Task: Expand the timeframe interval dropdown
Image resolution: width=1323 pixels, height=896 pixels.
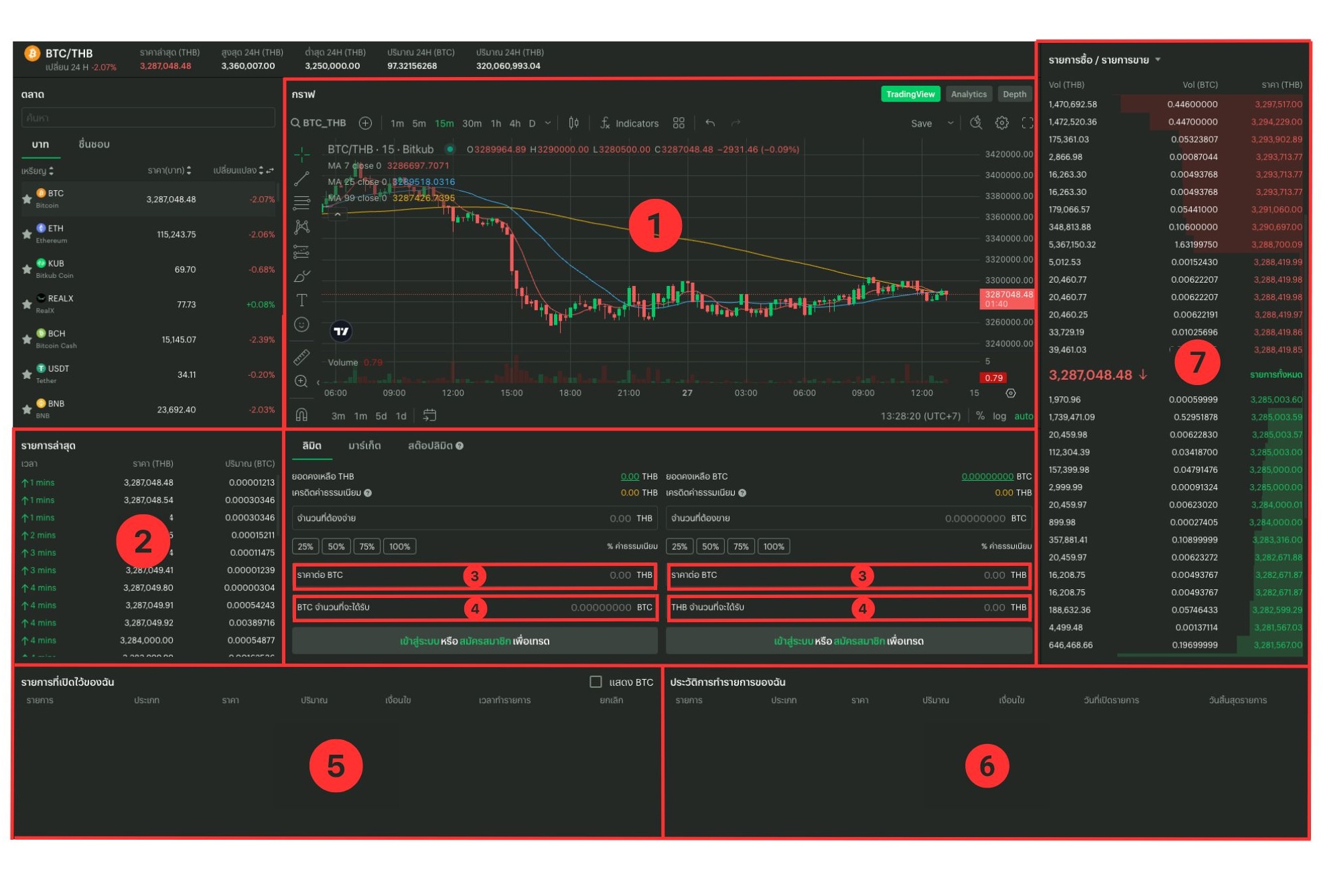Action: coord(548,123)
